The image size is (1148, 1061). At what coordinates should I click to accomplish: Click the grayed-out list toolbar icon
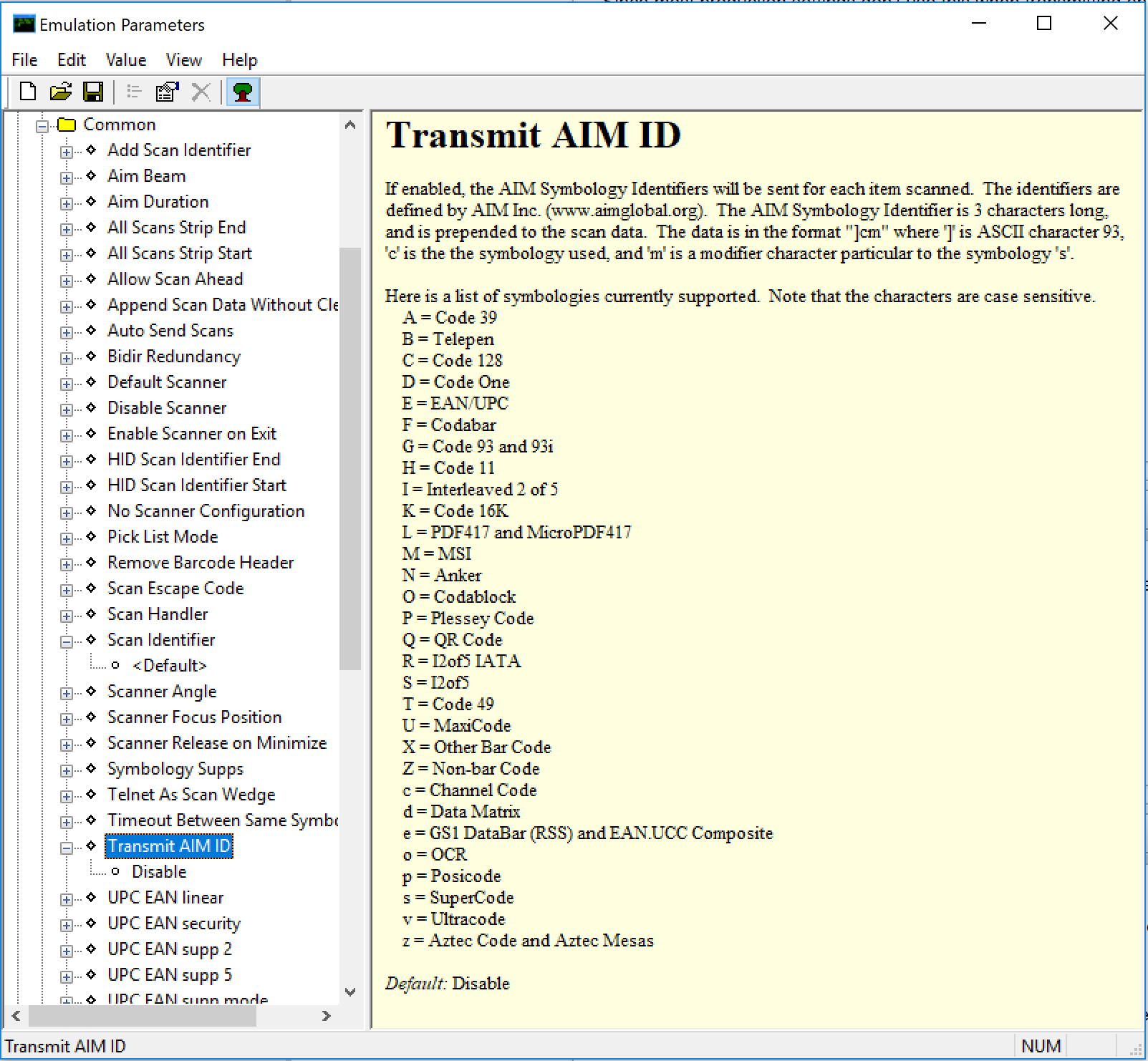point(134,92)
